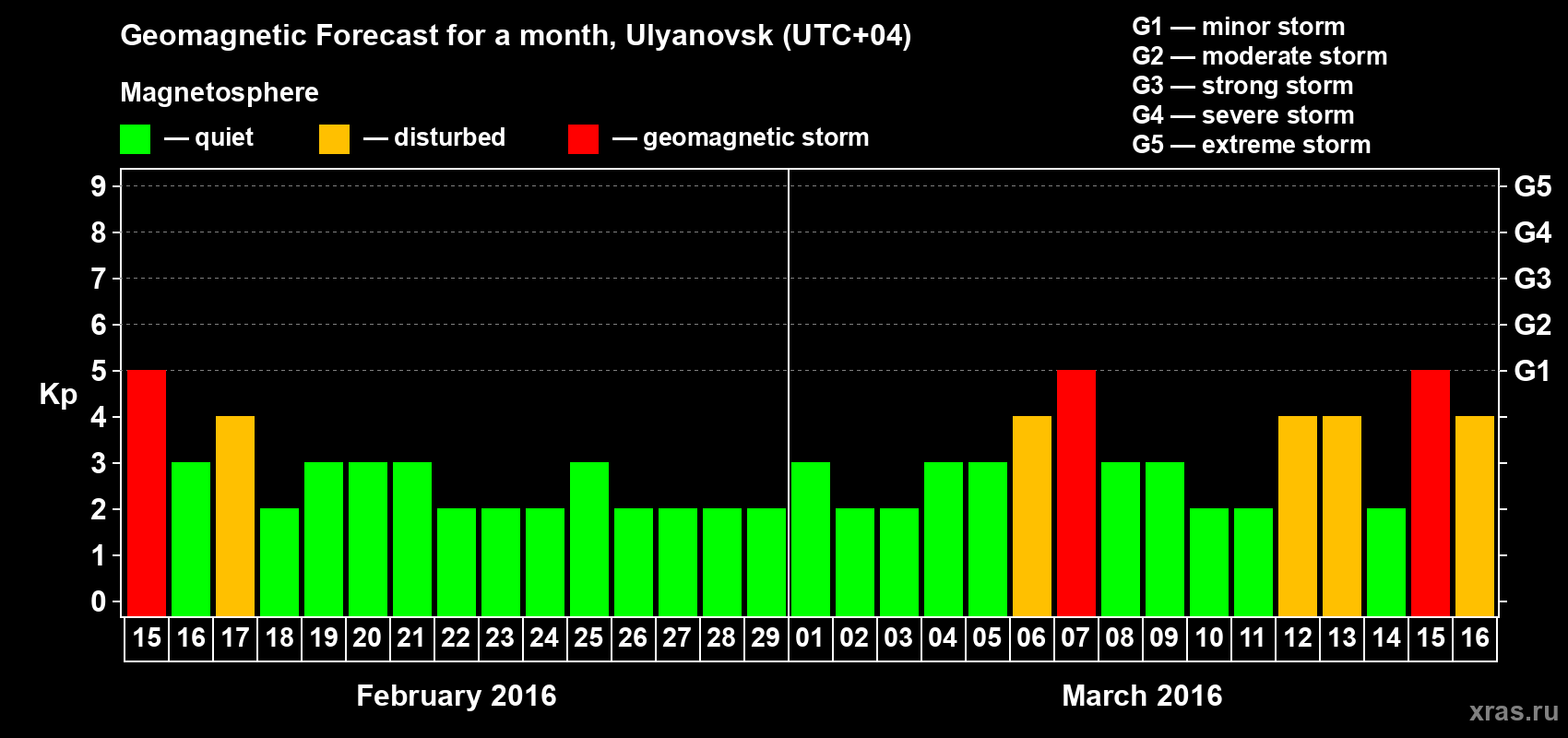The width and height of the screenshot is (1568, 738).
Task: Click the date cell '08' in March
Action: click(1121, 638)
